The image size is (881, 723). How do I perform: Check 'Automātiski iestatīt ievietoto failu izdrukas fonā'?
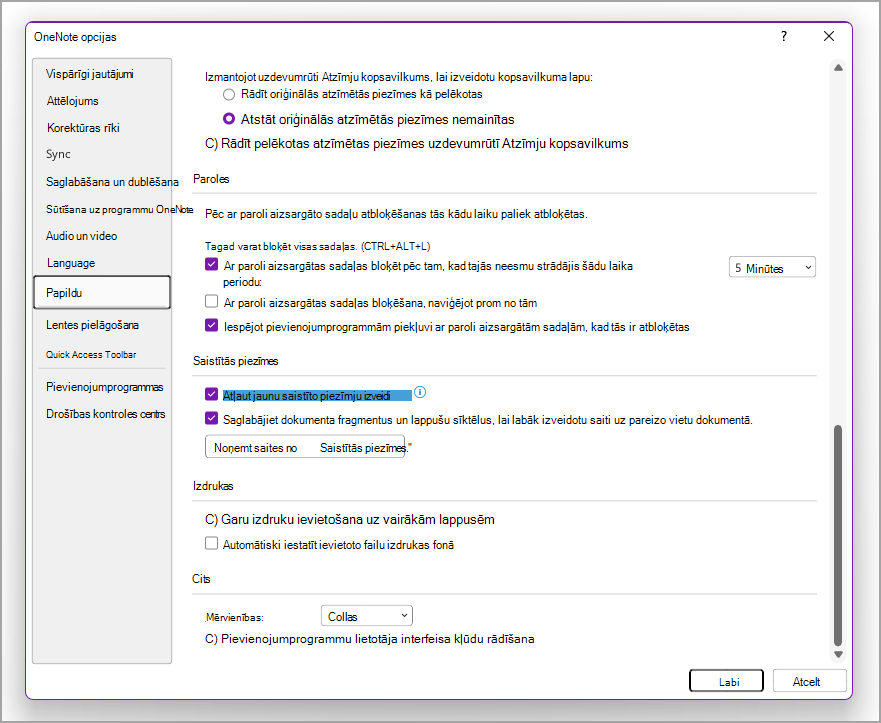click(211, 543)
